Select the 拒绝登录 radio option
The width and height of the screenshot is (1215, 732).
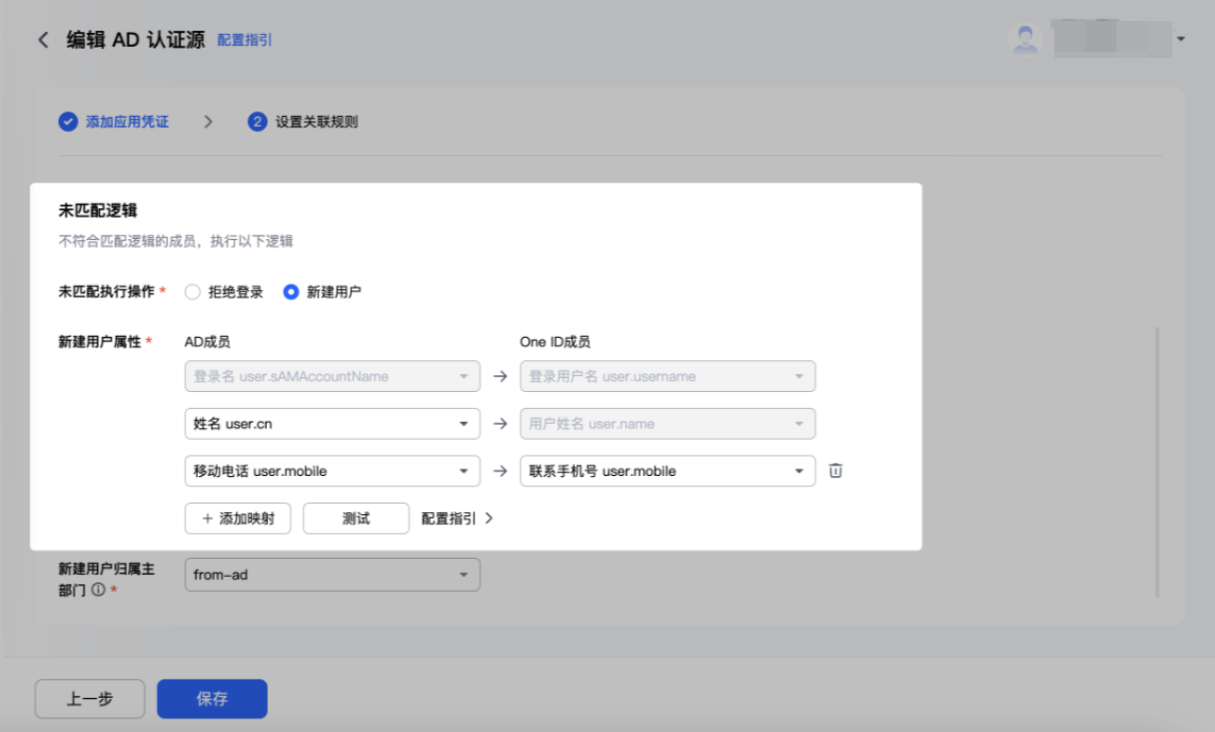(193, 292)
